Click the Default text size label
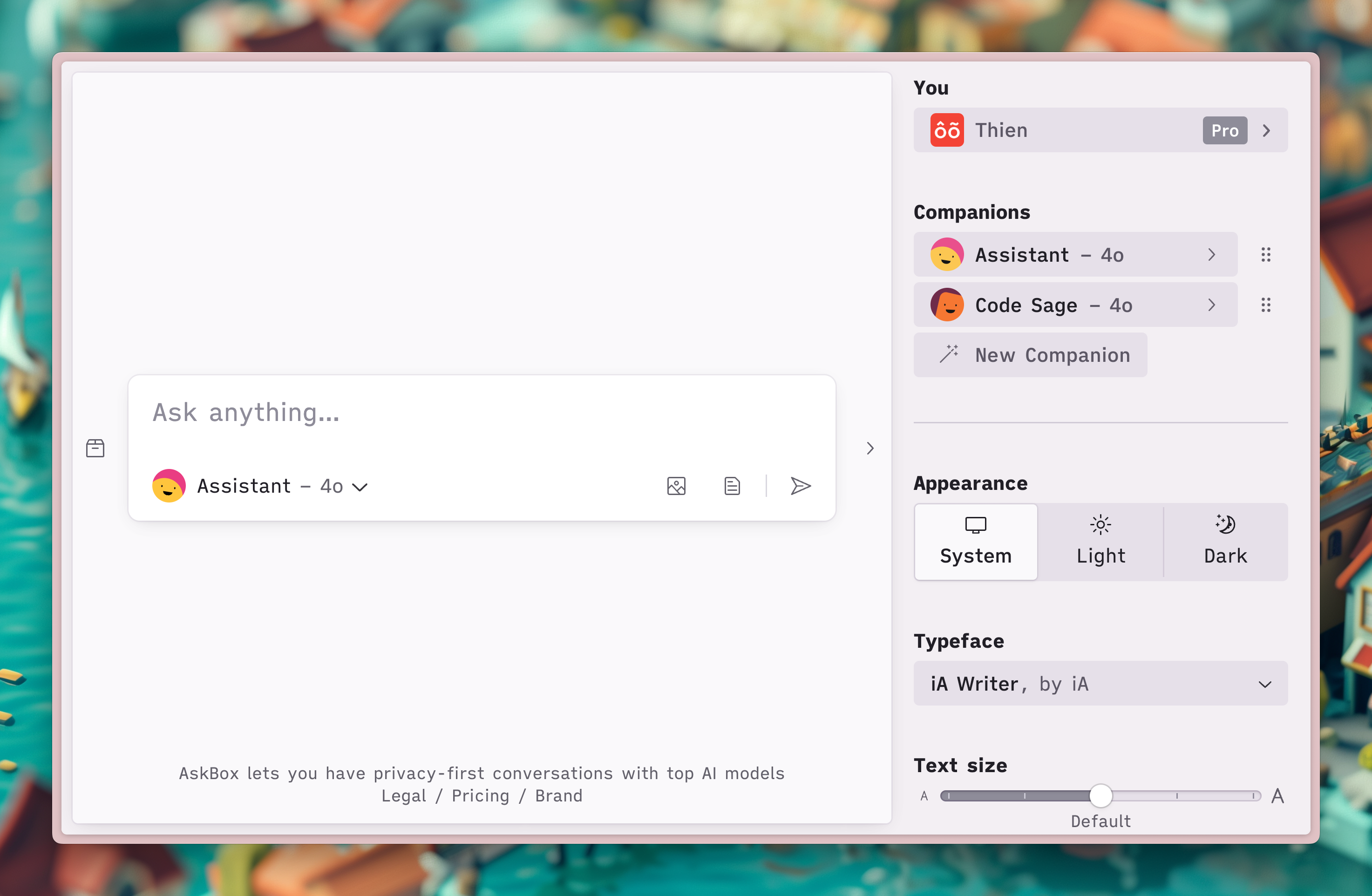This screenshot has height=896, width=1372. [x=1100, y=821]
